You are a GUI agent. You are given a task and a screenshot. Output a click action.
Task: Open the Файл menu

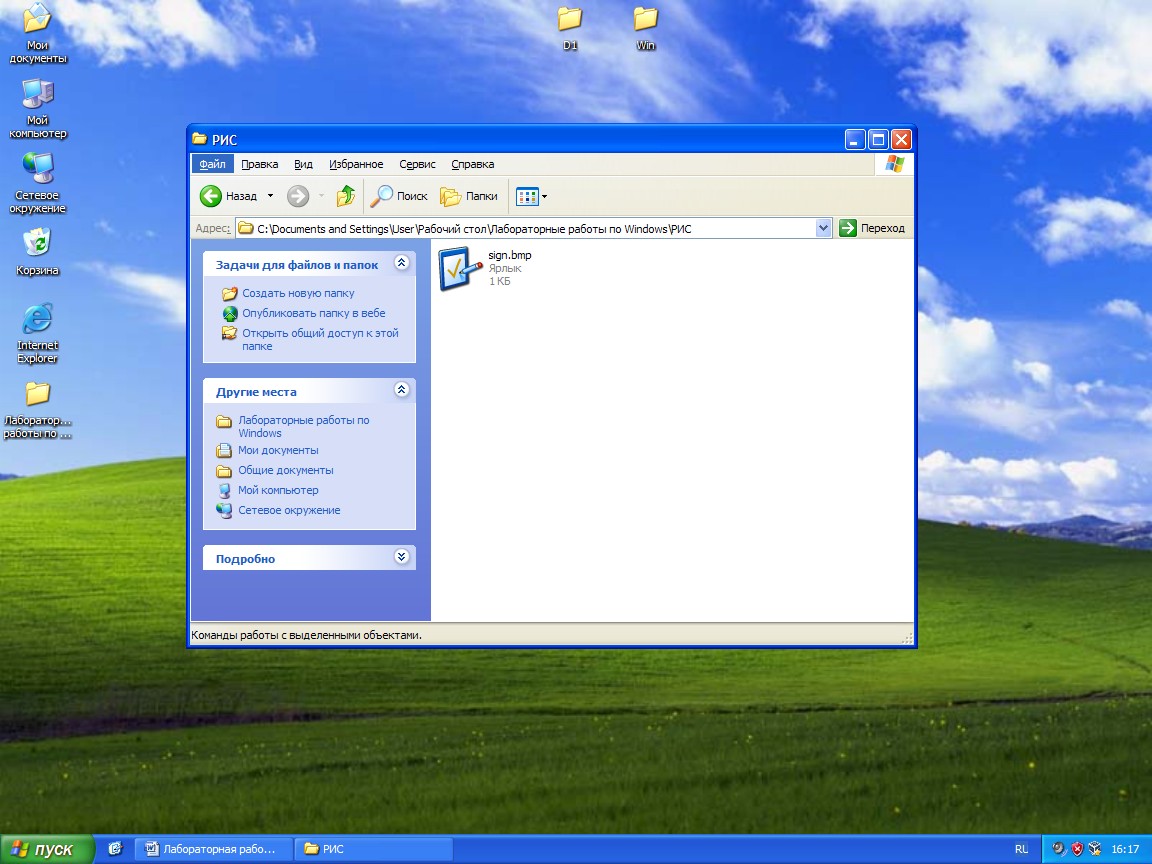213,164
